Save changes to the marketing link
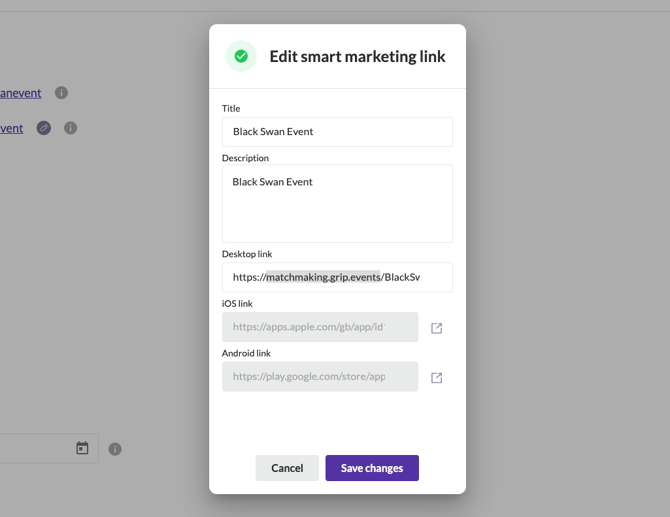Screen dimensions: 670x517 pos(372,468)
